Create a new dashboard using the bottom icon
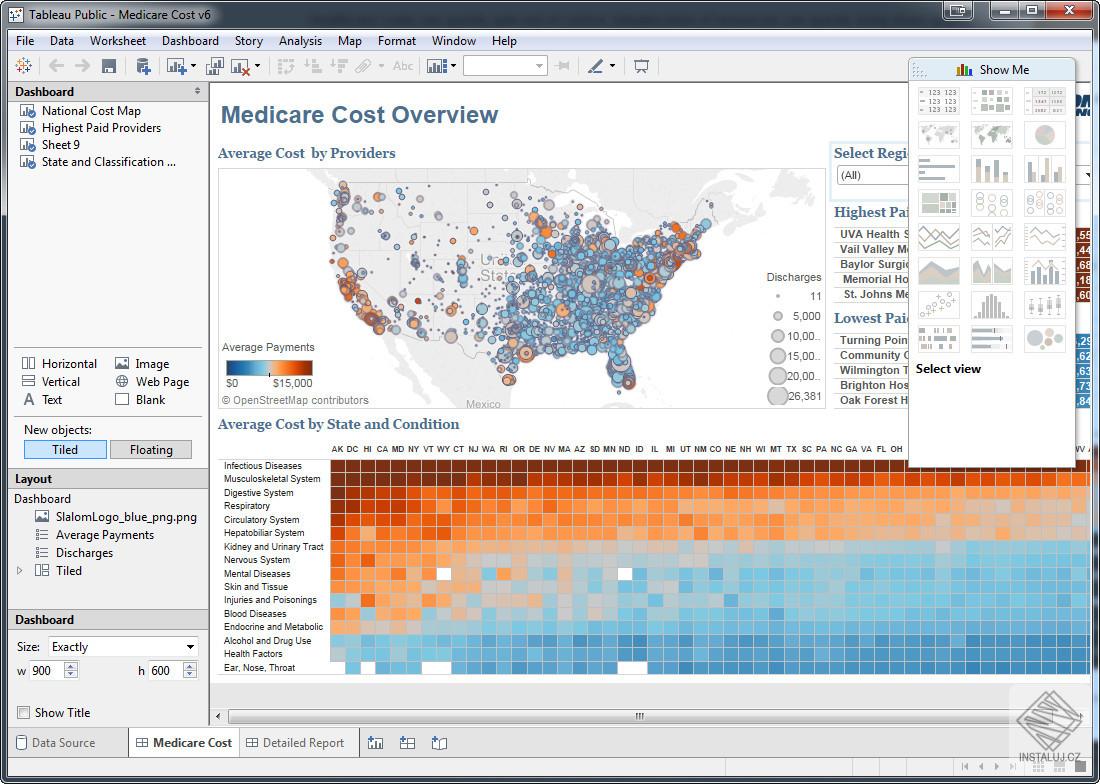The height and width of the screenshot is (784, 1100). [x=407, y=742]
